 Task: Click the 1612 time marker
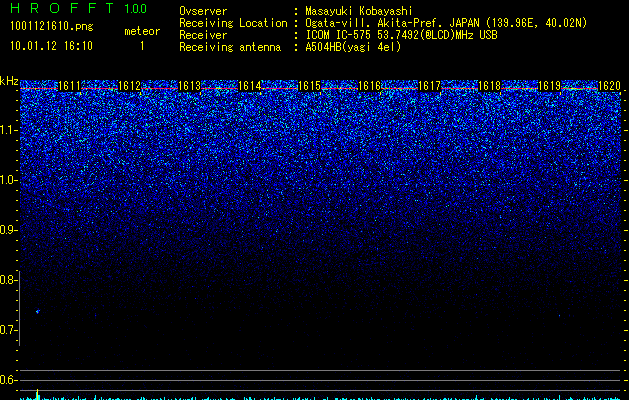coord(130,86)
